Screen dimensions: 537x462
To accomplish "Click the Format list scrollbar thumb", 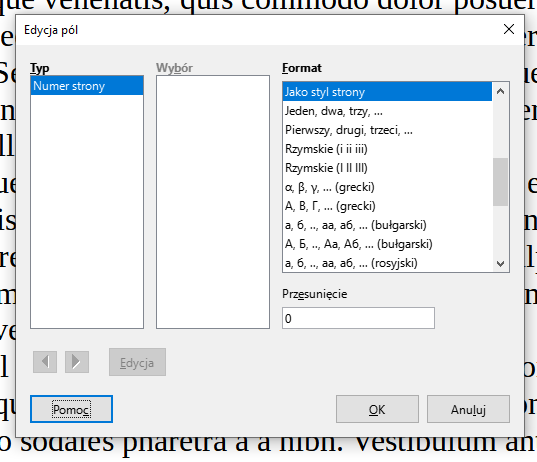I will point(500,182).
